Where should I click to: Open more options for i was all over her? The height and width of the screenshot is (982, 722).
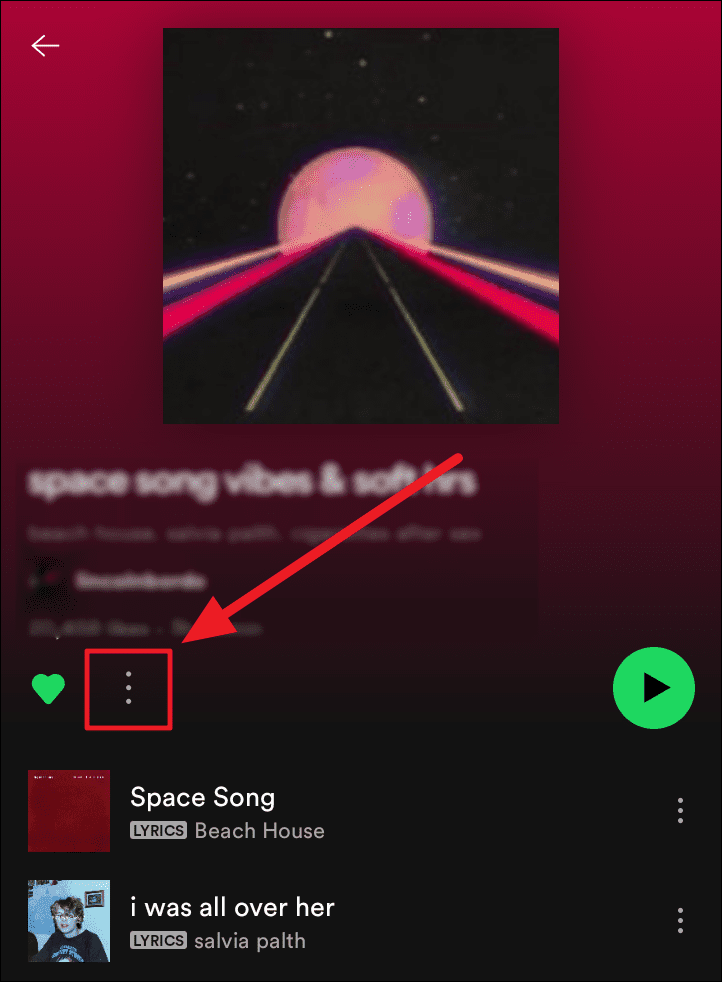point(680,920)
